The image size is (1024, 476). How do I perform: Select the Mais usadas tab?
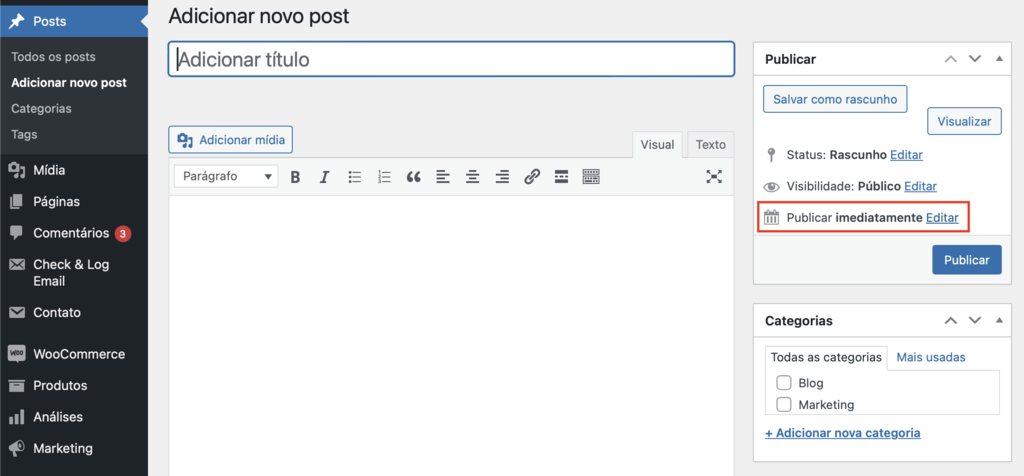[x=931, y=357]
